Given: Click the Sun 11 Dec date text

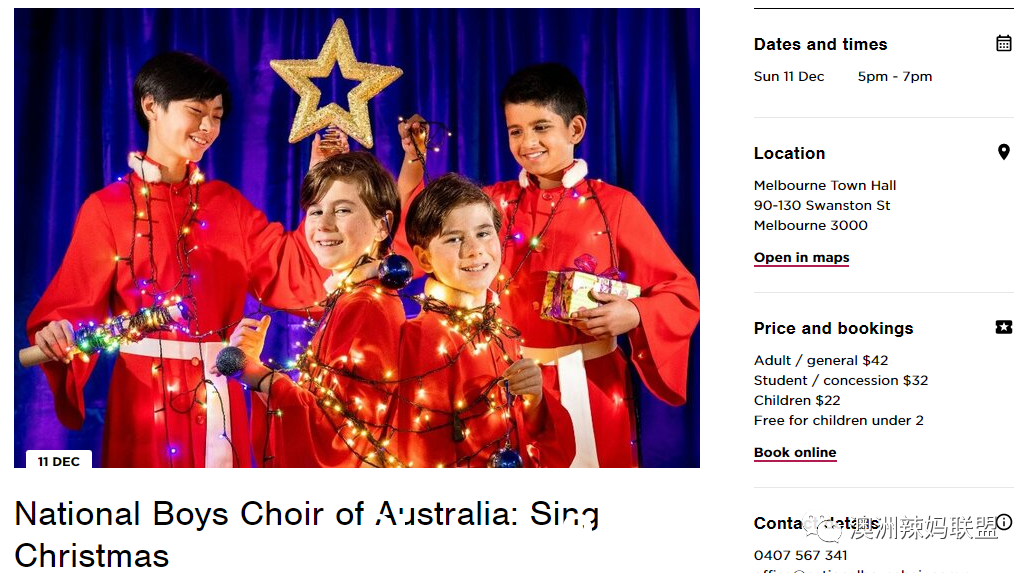Looking at the screenshot, I should coord(788,76).
